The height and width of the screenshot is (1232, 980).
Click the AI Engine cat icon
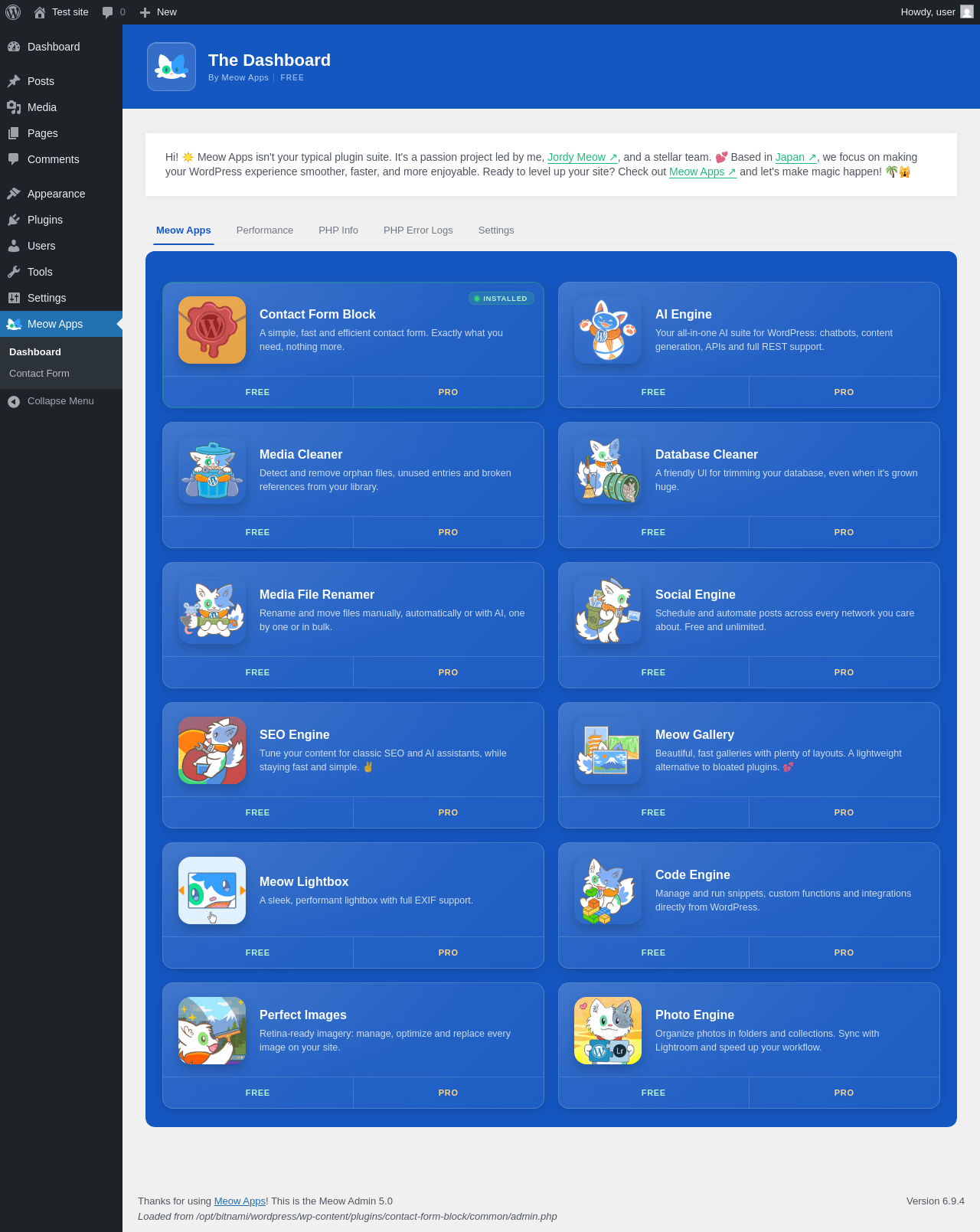608,330
